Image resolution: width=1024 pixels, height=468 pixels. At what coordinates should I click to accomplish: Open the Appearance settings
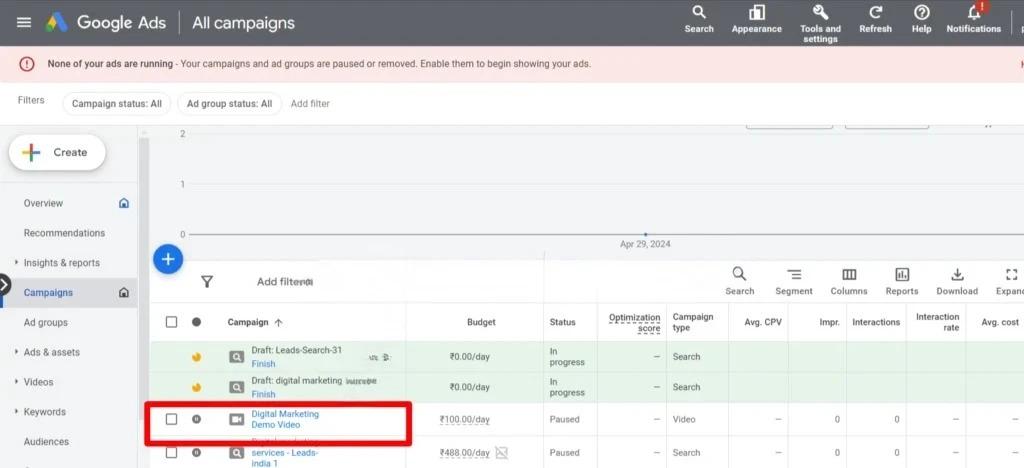(756, 20)
